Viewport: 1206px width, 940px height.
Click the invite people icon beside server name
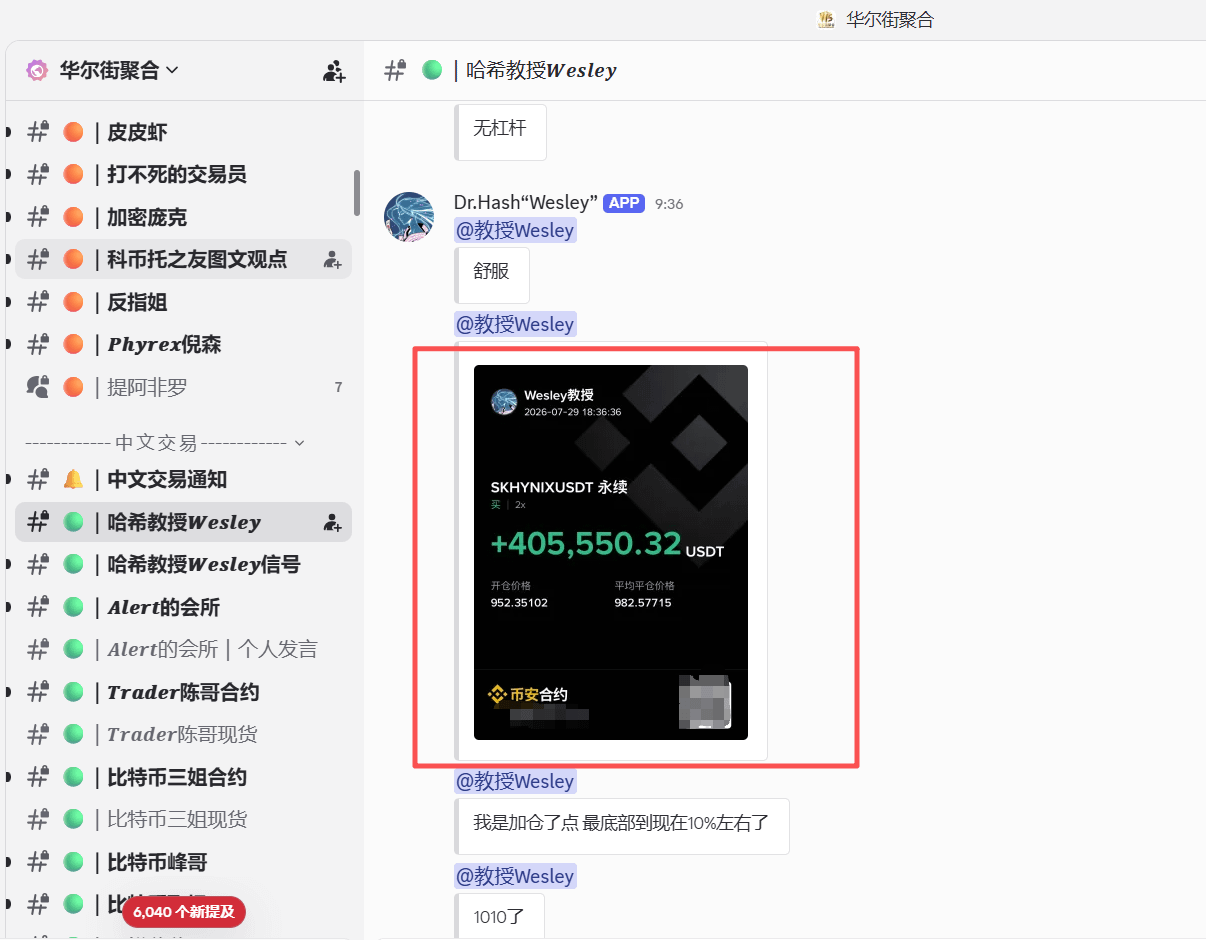click(334, 71)
